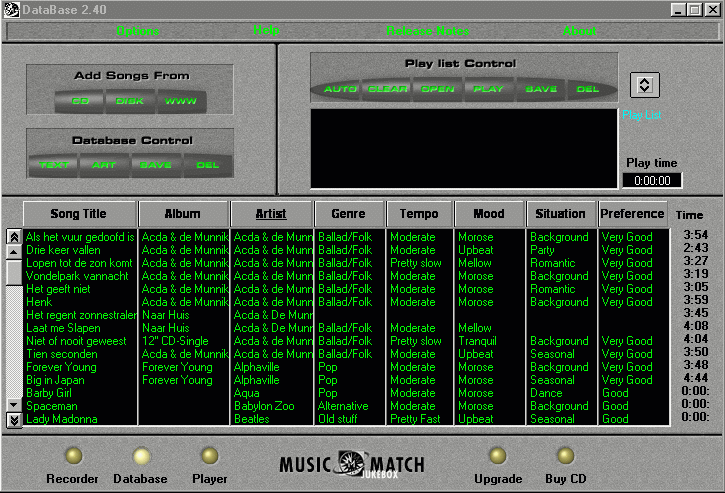Viewport: 725px width, 493px height.
Task: Jump to top of song list
Action: point(14,237)
